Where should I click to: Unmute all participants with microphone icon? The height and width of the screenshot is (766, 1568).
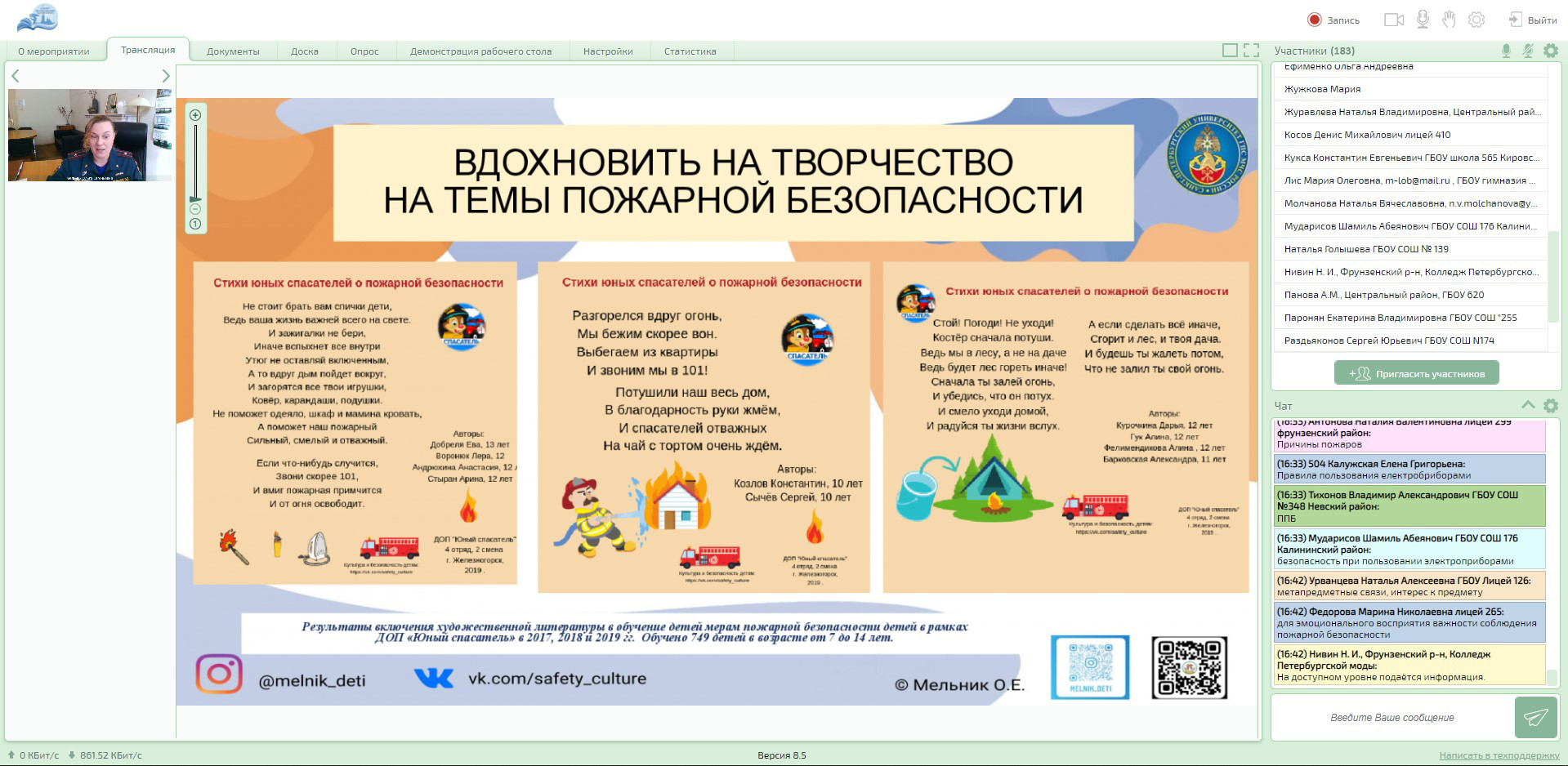point(1506,51)
